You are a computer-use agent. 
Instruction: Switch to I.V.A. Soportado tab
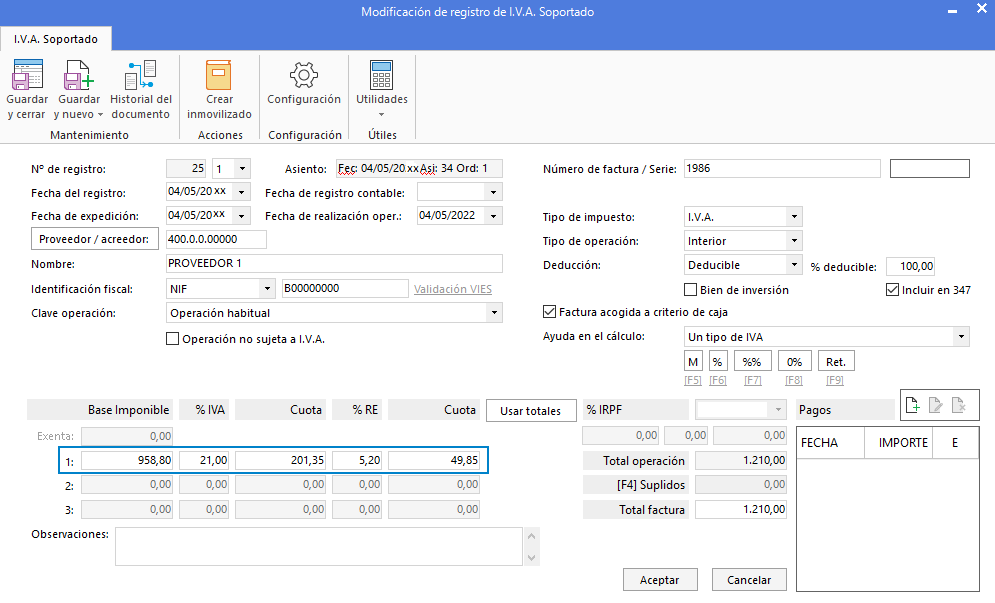(56, 39)
